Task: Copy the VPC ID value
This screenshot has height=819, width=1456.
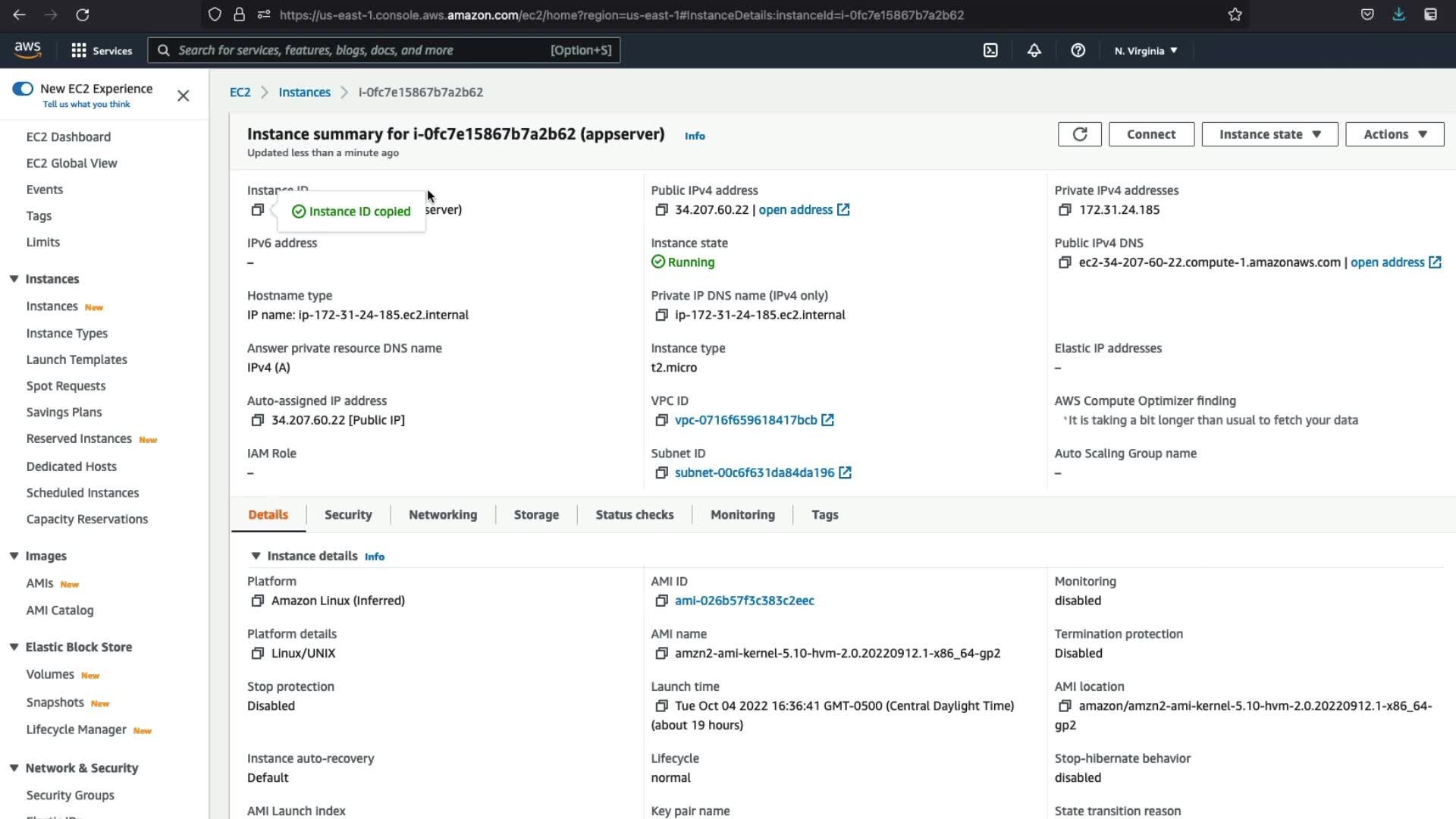Action: tap(661, 420)
